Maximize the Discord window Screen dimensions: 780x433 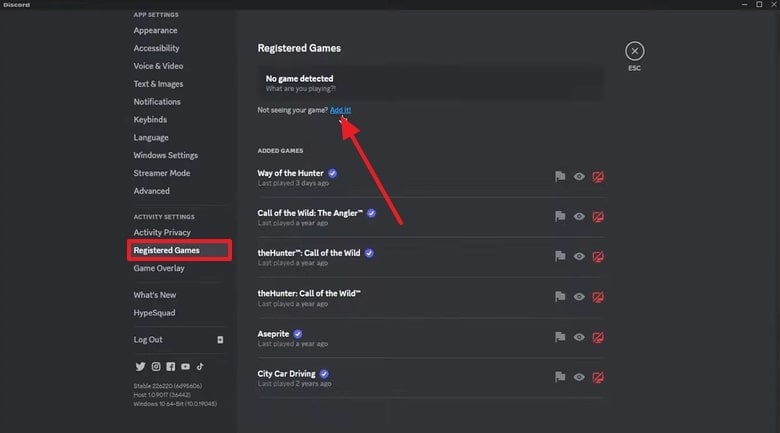click(x=759, y=4)
